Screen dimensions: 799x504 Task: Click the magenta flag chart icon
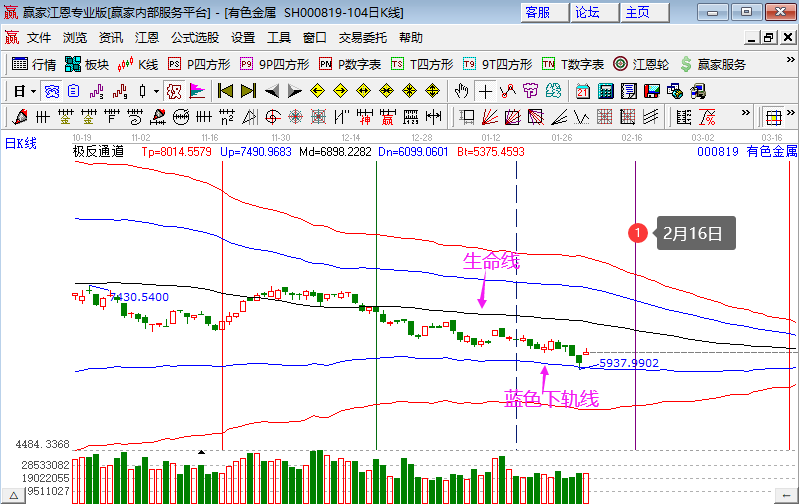197,92
